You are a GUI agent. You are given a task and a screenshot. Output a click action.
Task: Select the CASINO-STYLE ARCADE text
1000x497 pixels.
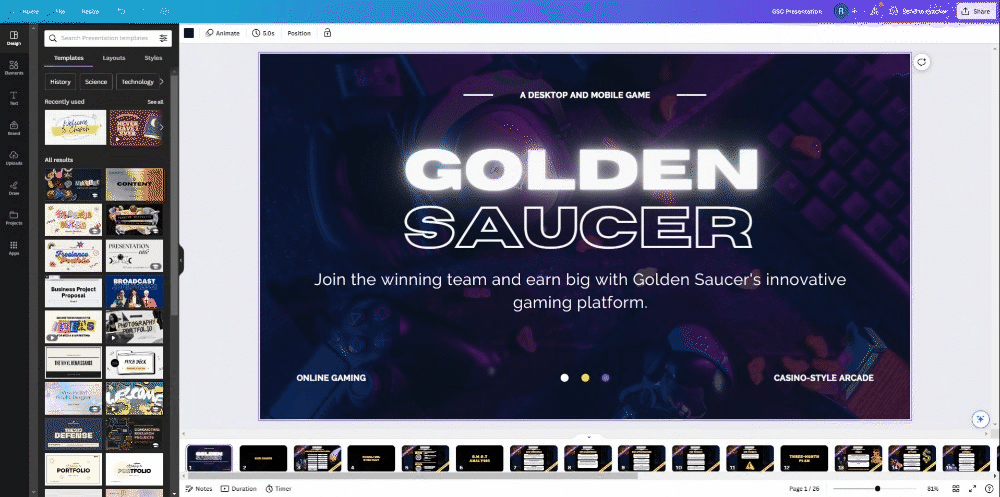point(823,378)
